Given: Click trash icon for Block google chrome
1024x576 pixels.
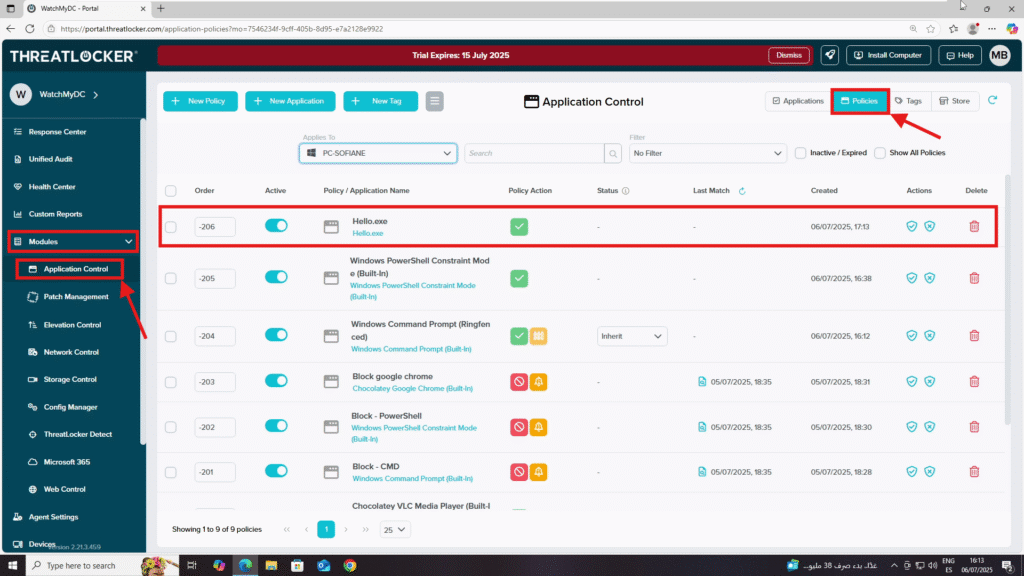Looking at the screenshot, I should (974, 381).
